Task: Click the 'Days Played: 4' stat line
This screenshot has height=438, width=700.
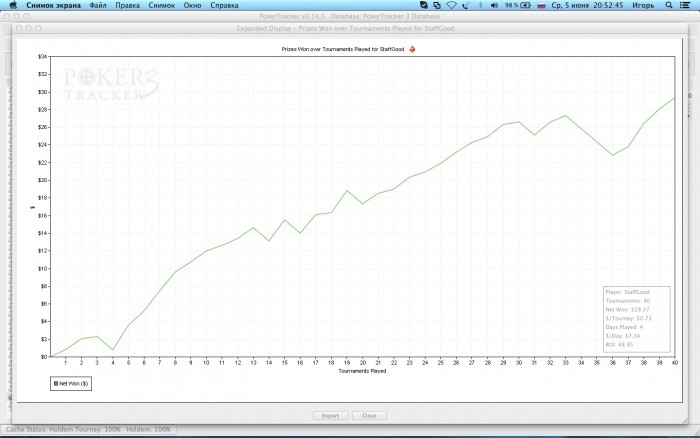Action: click(x=624, y=327)
